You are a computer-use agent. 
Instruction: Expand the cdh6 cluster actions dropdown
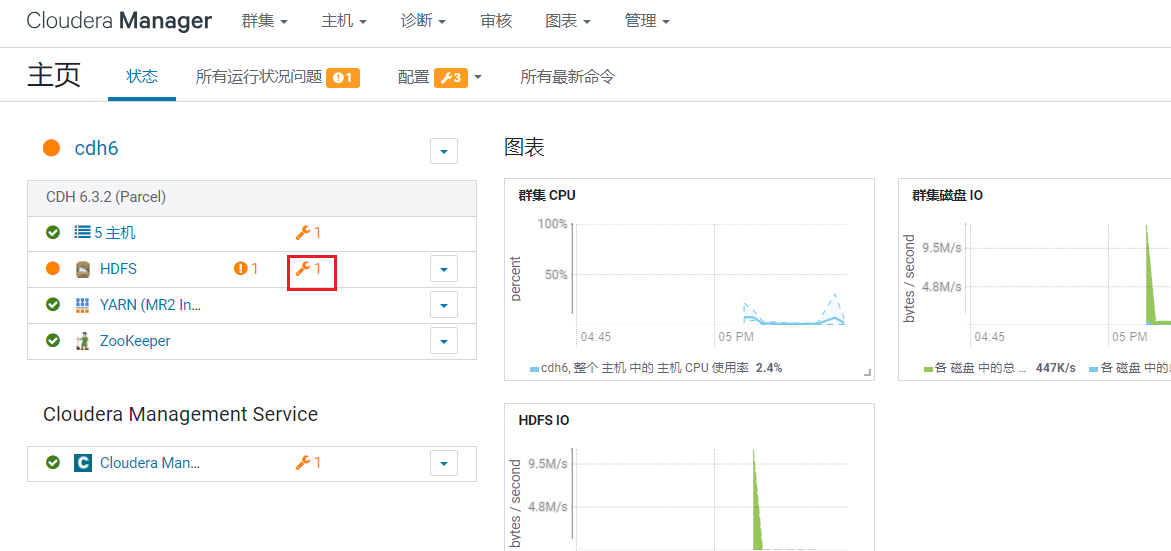[x=444, y=151]
